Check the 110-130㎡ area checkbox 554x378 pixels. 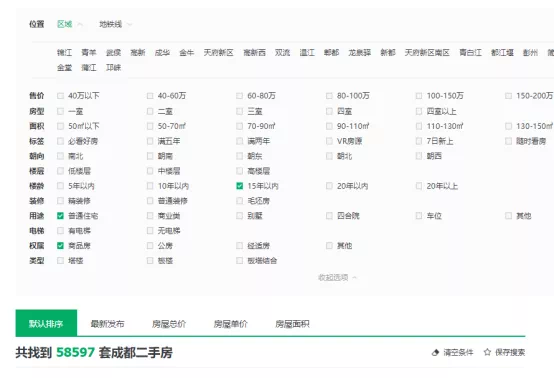[x=419, y=126]
